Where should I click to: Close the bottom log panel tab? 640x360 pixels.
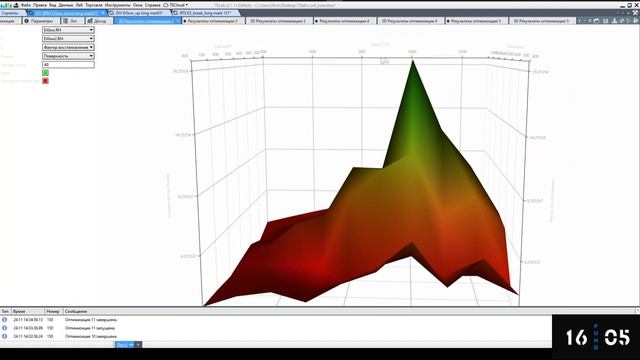pyautogui.click(x=138, y=345)
